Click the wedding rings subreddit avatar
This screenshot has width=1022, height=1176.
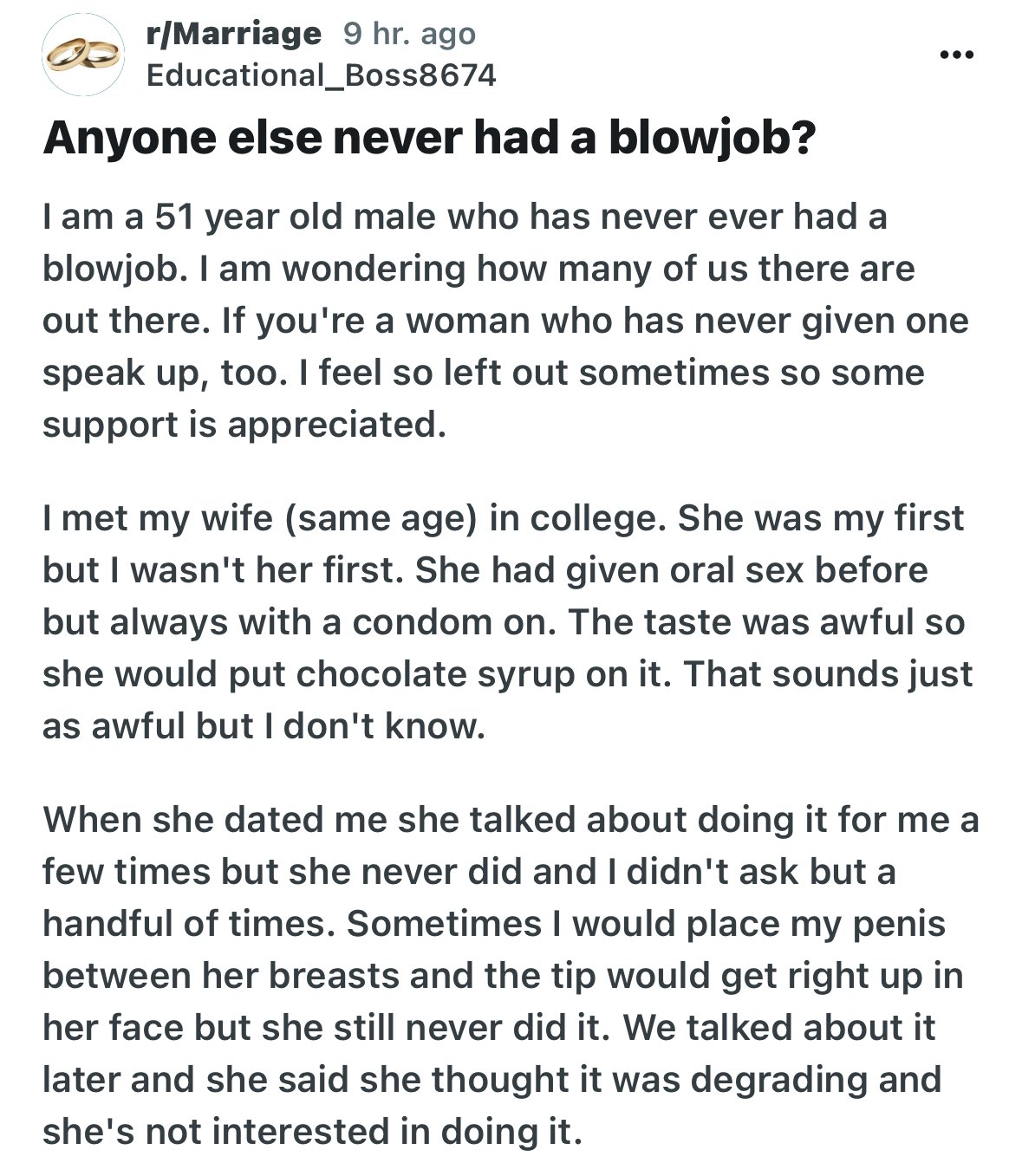83,55
